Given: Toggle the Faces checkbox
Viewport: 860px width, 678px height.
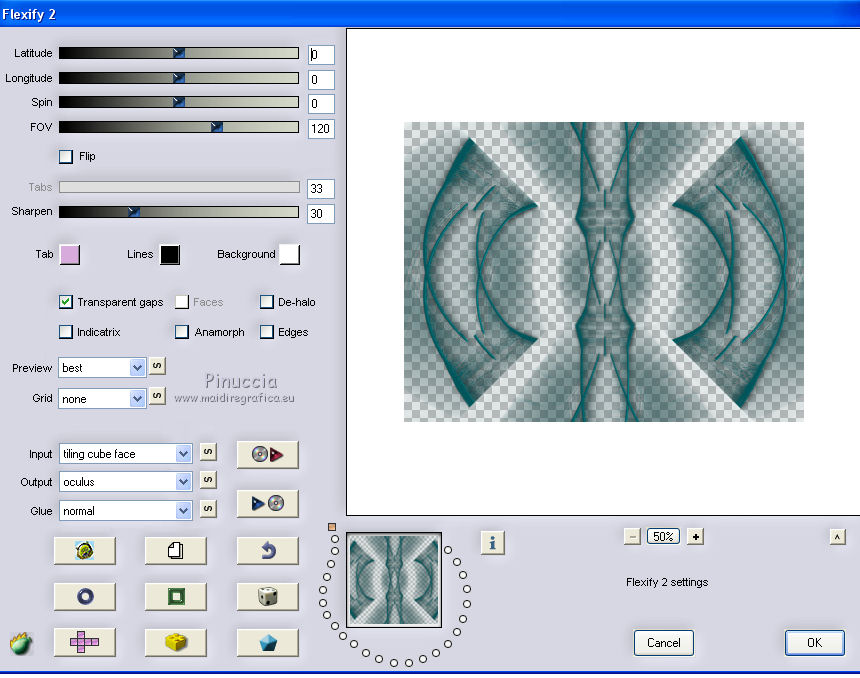Looking at the screenshot, I should [182, 302].
